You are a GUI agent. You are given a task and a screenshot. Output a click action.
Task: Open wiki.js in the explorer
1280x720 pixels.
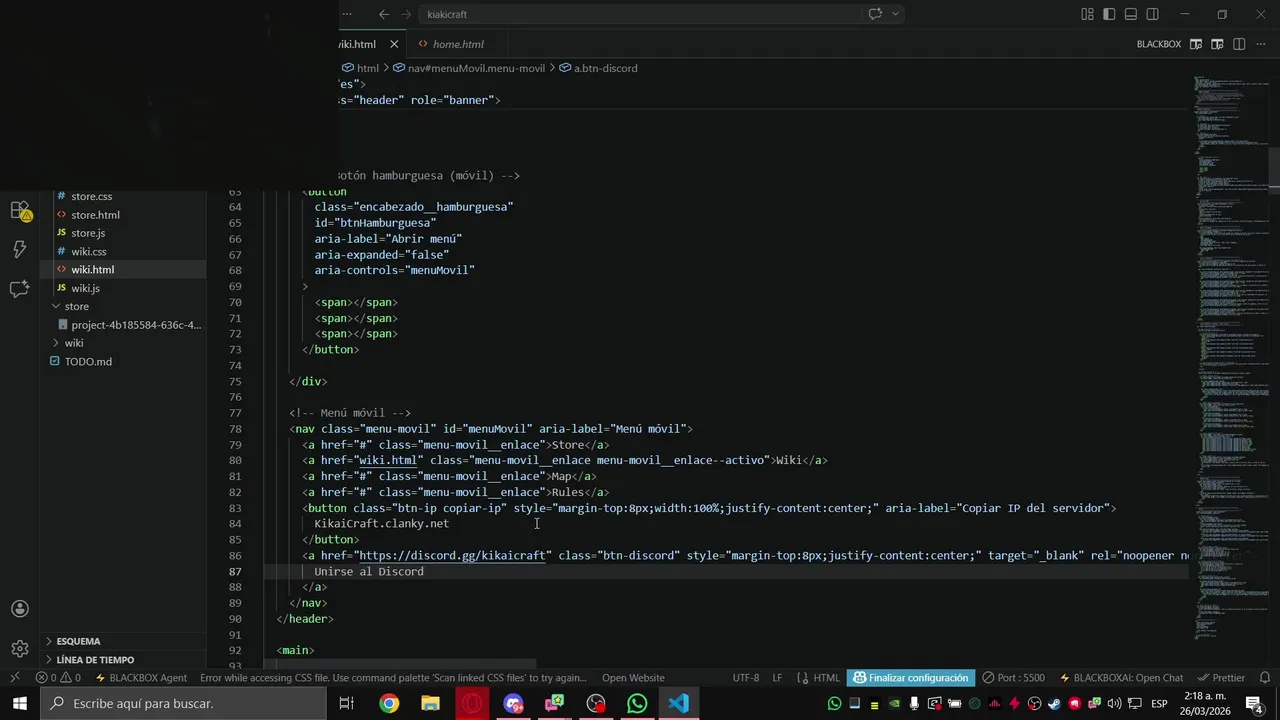pos(85,288)
